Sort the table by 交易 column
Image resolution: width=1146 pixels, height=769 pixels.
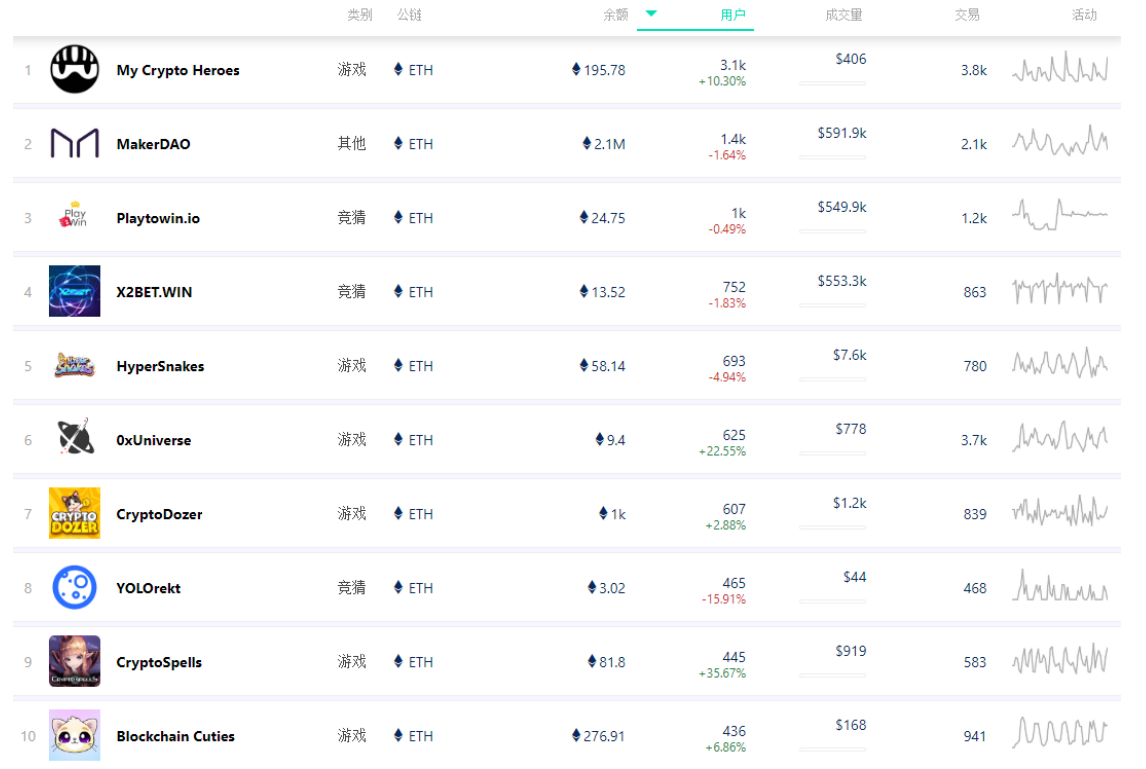967,15
